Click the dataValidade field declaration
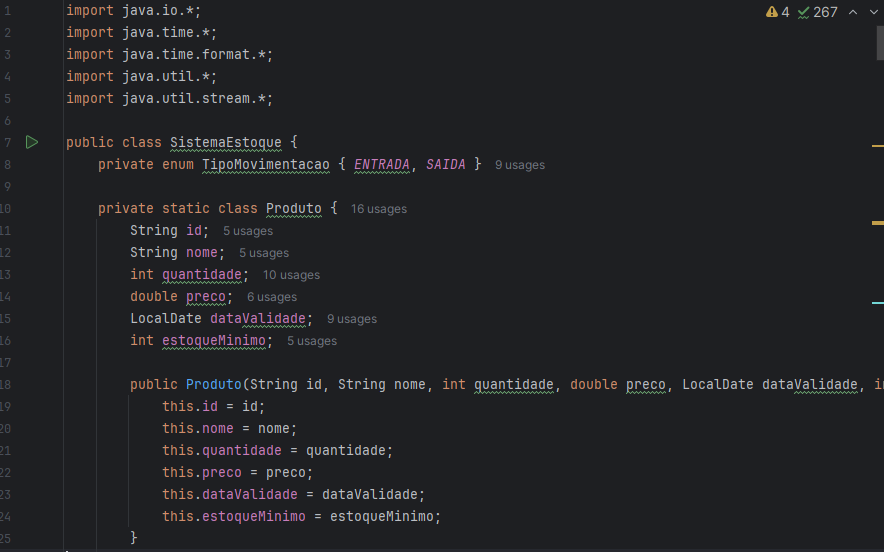 222,319
